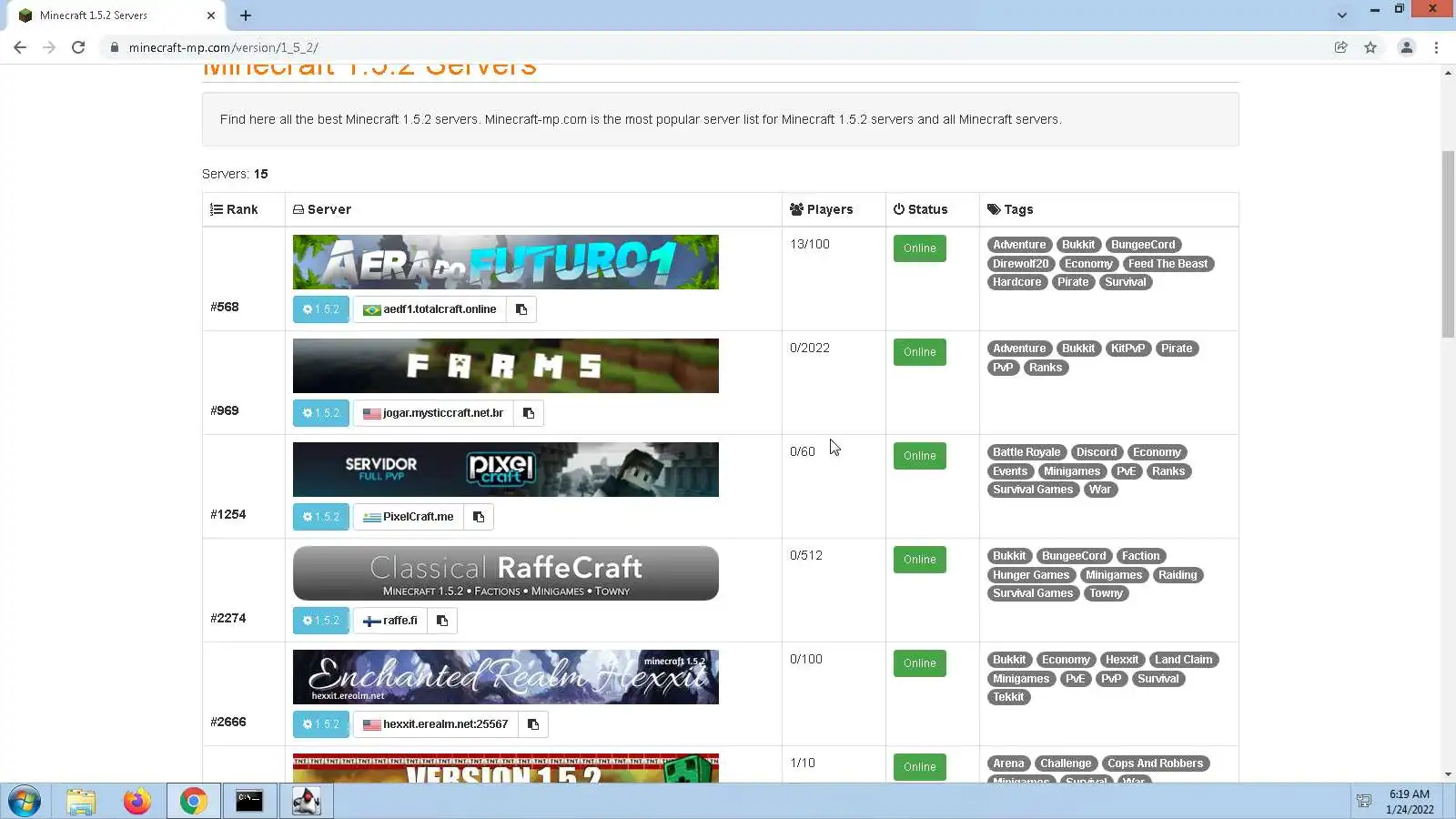Copy PixelCraft.me server address

[x=479, y=517]
